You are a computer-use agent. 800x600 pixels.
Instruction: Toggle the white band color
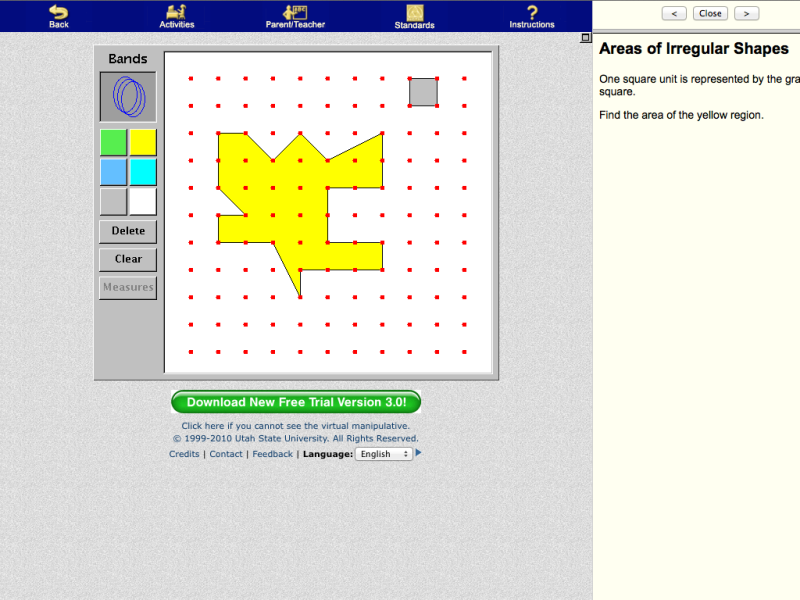pos(143,200)
